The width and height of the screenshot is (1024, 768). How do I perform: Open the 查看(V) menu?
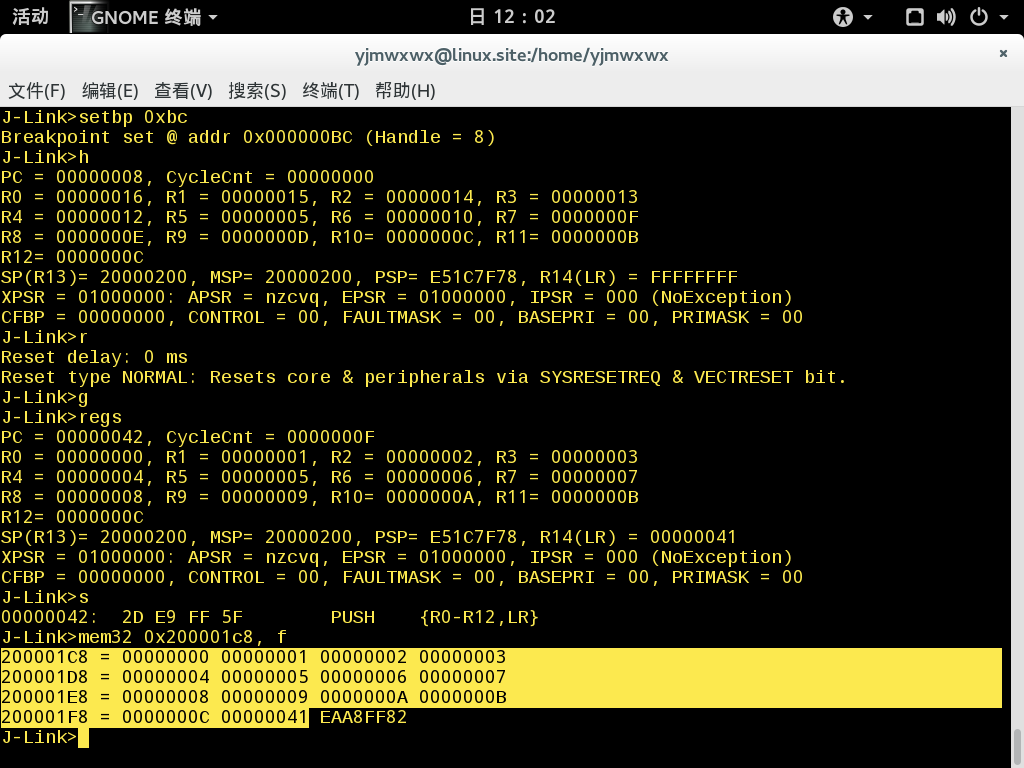tap(184, 91)
